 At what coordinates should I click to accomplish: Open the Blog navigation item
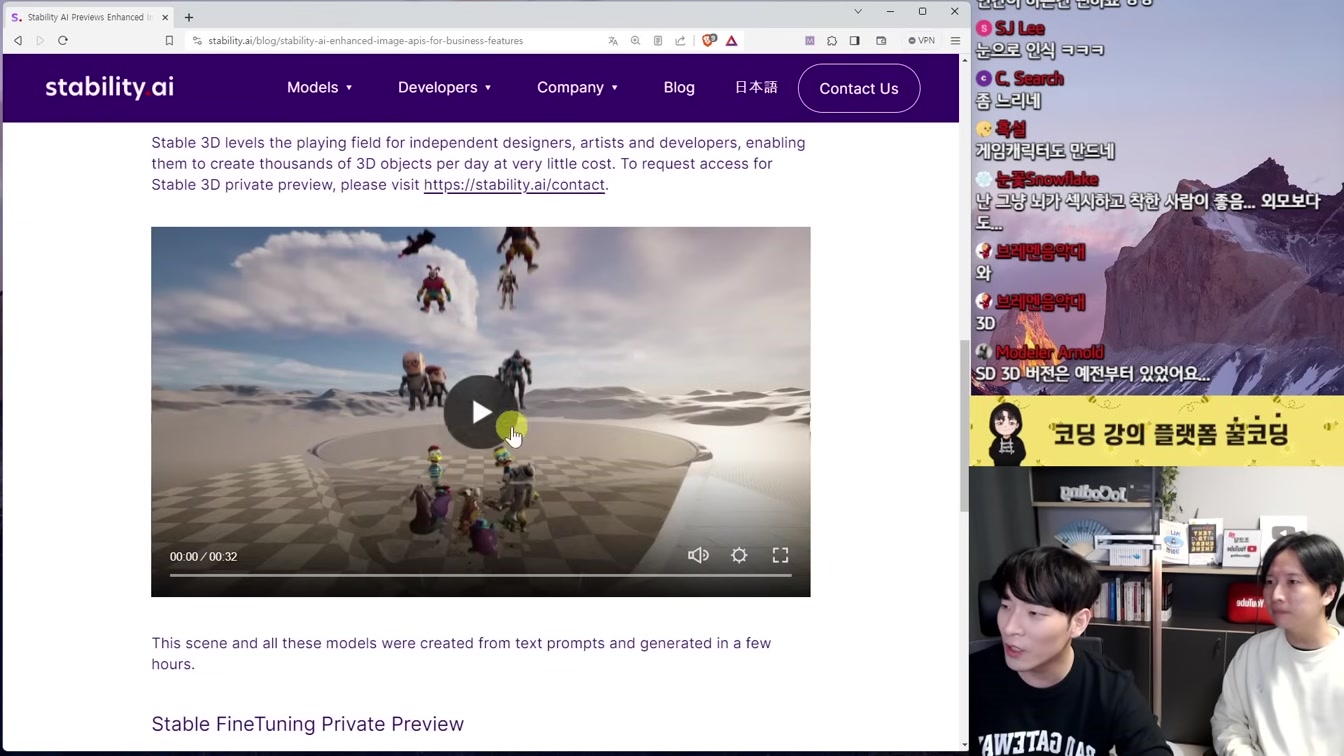point(679,87)
